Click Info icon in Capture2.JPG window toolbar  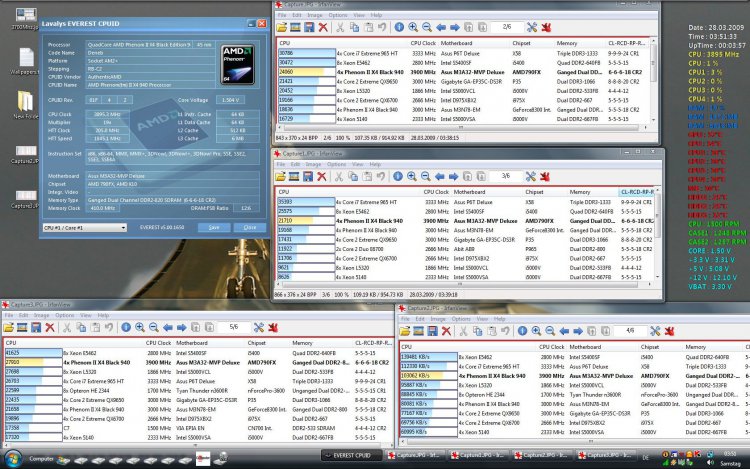click(522, 331)
